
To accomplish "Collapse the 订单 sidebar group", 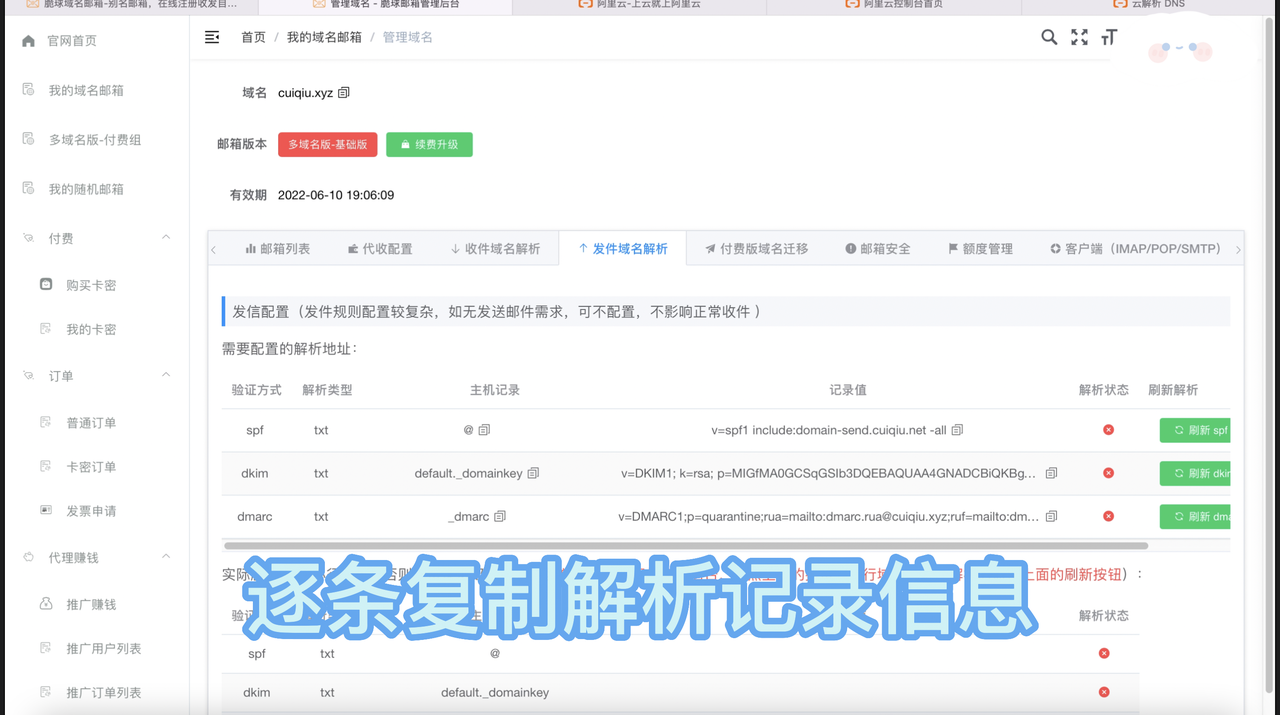I will point(166,376).
